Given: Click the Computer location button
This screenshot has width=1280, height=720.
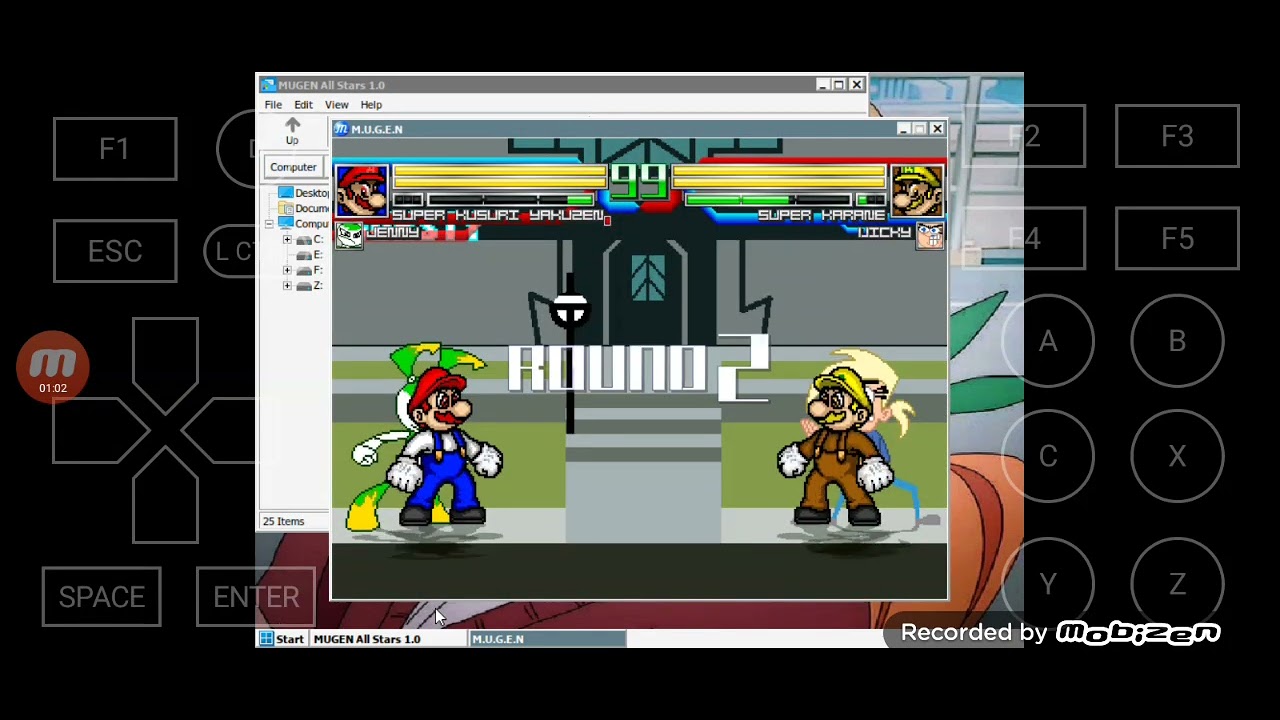Looking at the screenshot, I should [293, 167].
